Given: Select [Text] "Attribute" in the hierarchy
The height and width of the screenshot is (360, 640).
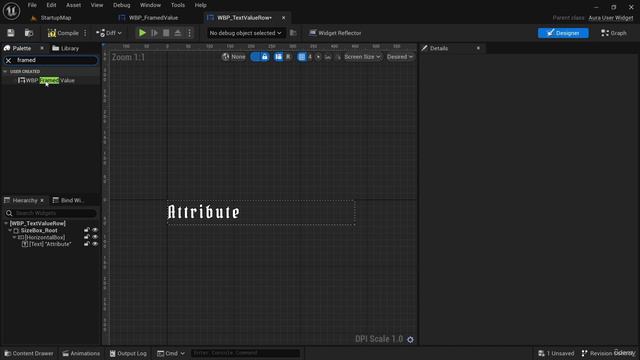Looking at the screenshot, I should point(46,244).
